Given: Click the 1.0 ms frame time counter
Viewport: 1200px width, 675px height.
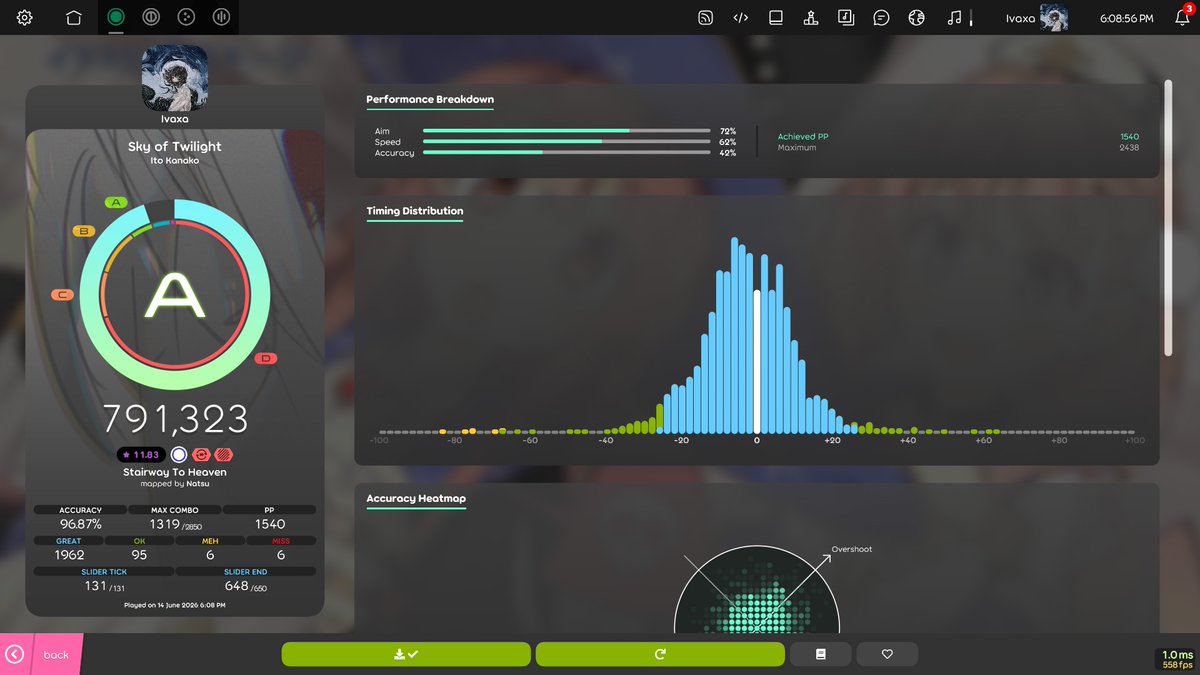Looking at the screenshot, I should (1178, 654).
